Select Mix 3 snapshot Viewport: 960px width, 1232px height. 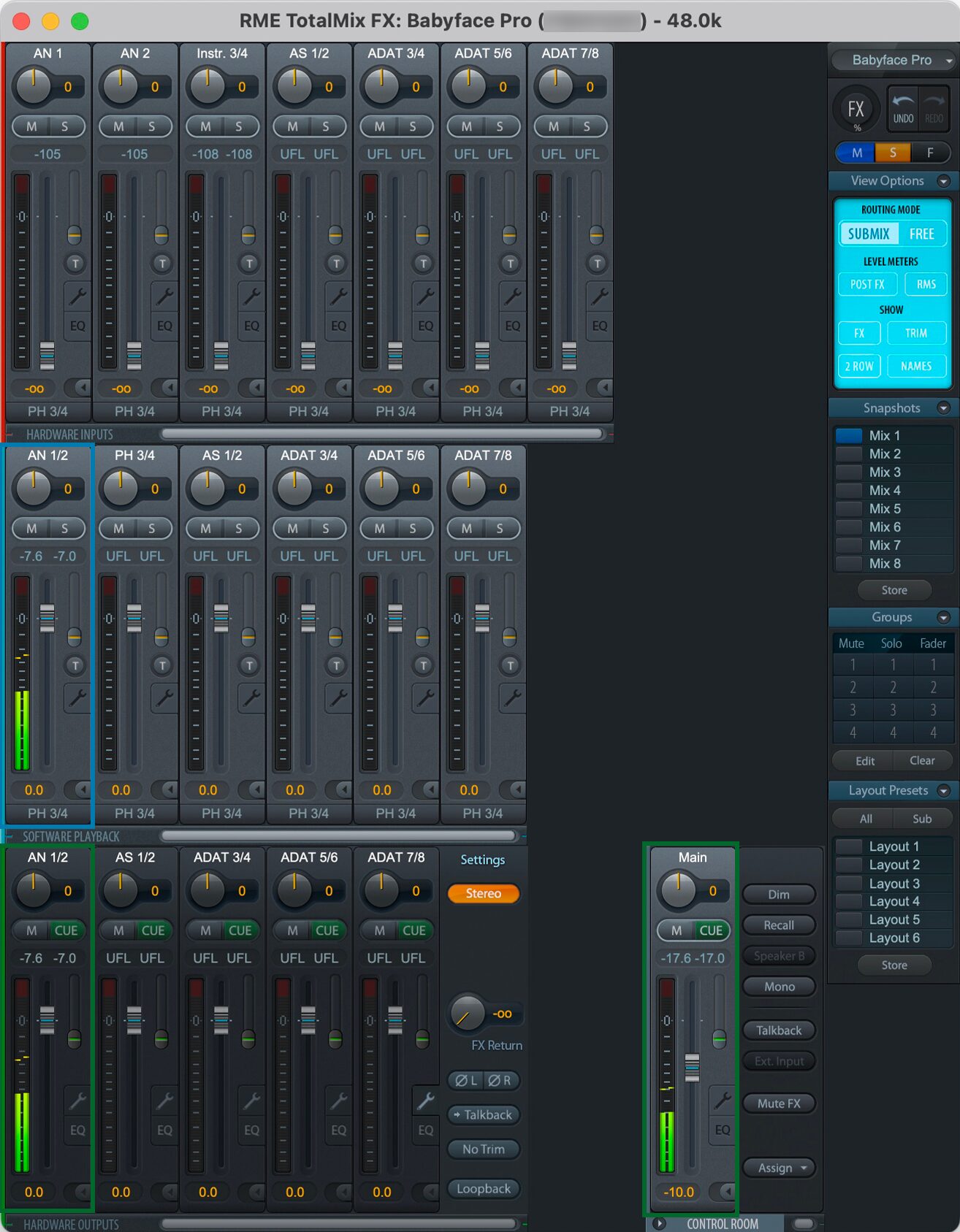884,472
